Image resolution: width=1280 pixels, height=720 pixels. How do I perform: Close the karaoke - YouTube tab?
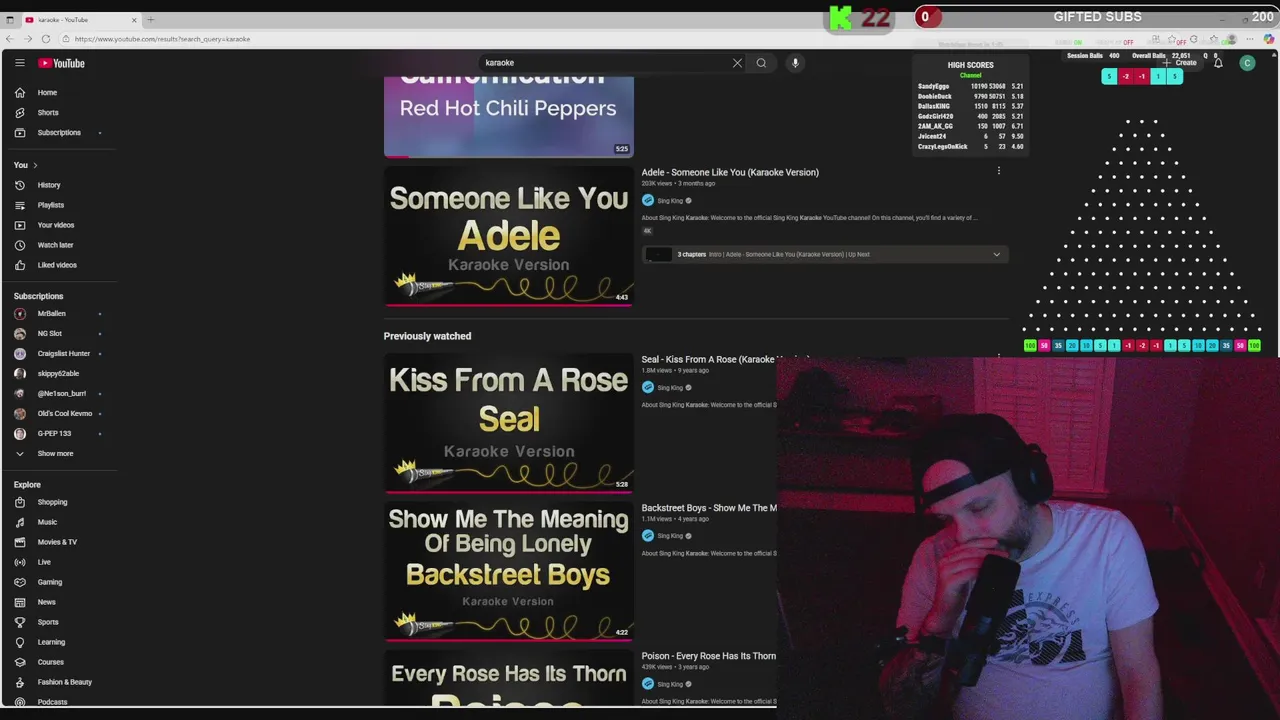[134, 20]
